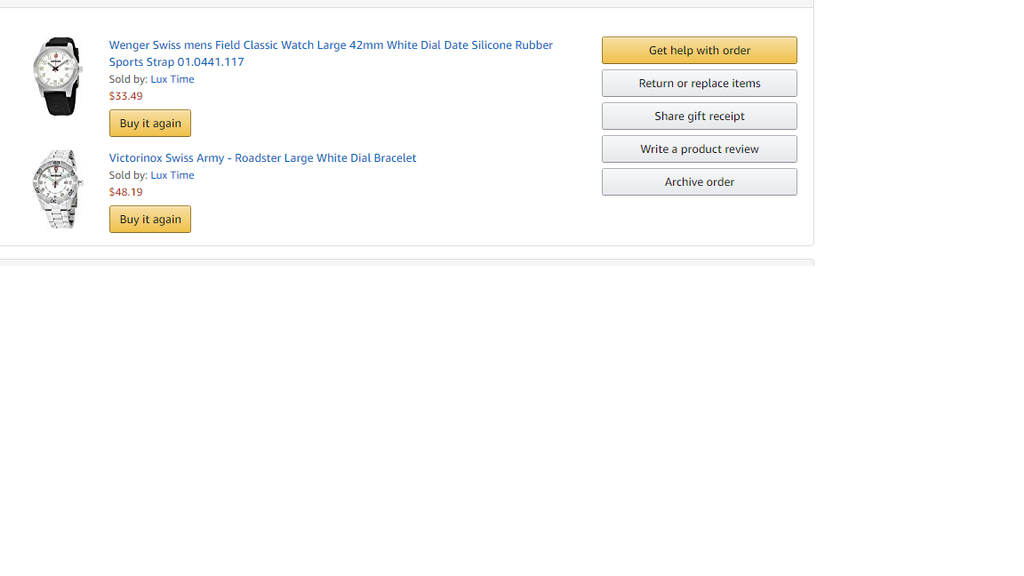The height and width of the screenshot is (576, 1024).
Task: Select Return or replace items
Action: click(x=699, y=83)
